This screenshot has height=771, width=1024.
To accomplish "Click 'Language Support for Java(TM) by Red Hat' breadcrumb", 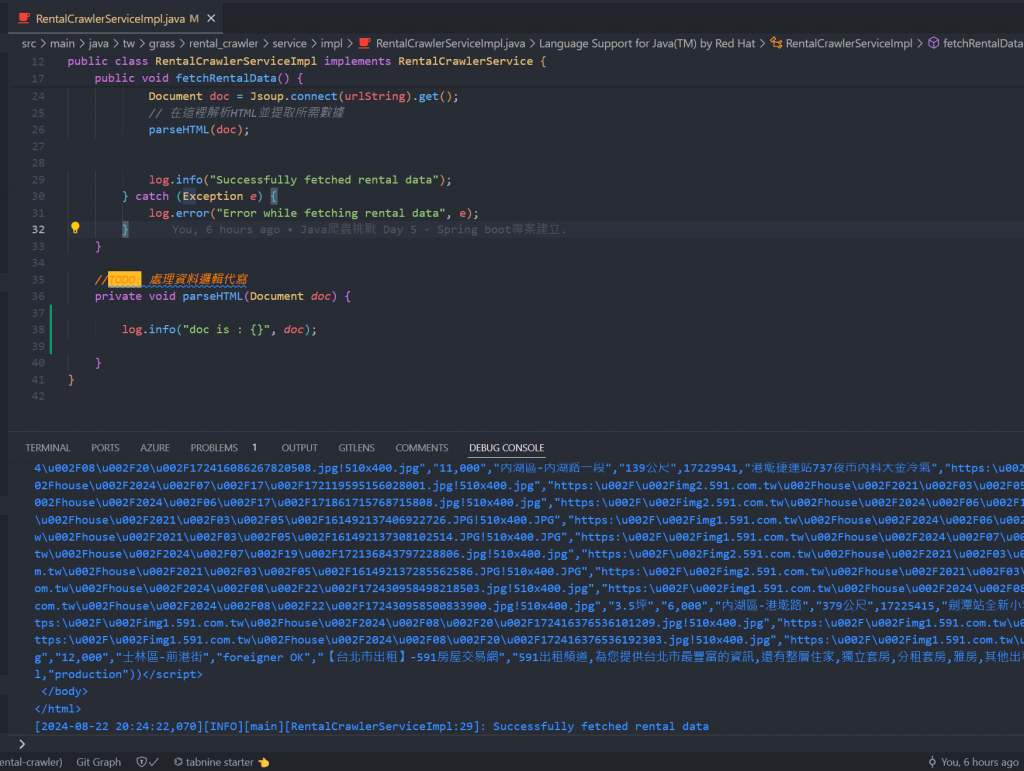I will coord(647,43).
